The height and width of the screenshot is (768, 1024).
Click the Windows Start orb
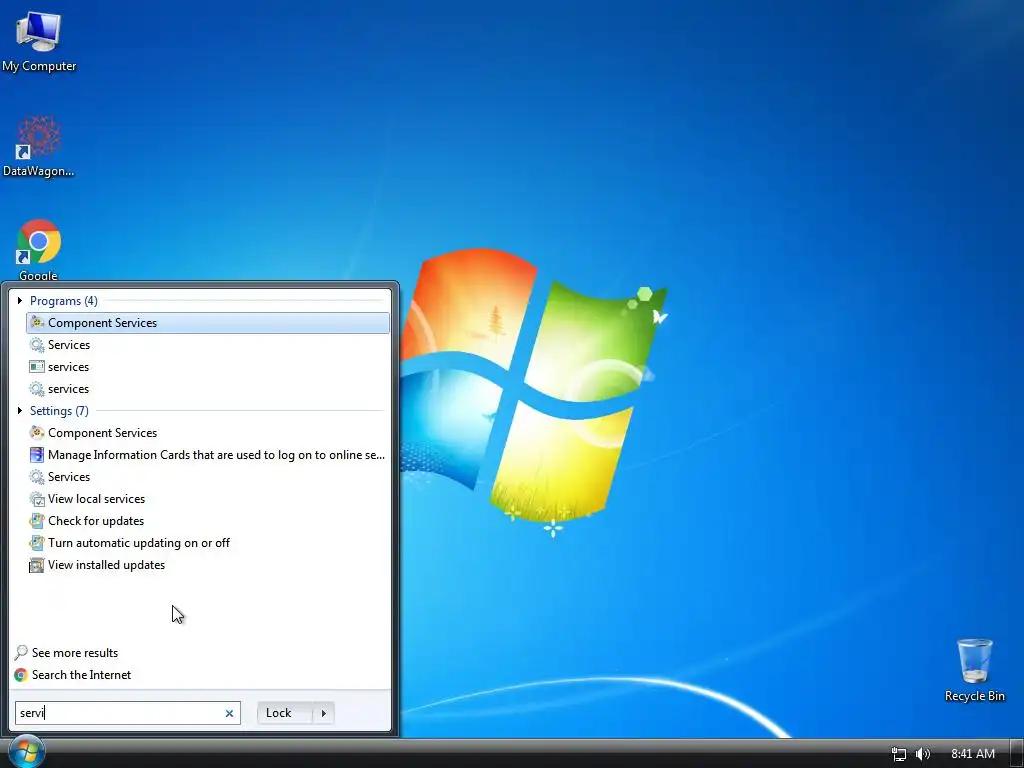click(26, 751)
